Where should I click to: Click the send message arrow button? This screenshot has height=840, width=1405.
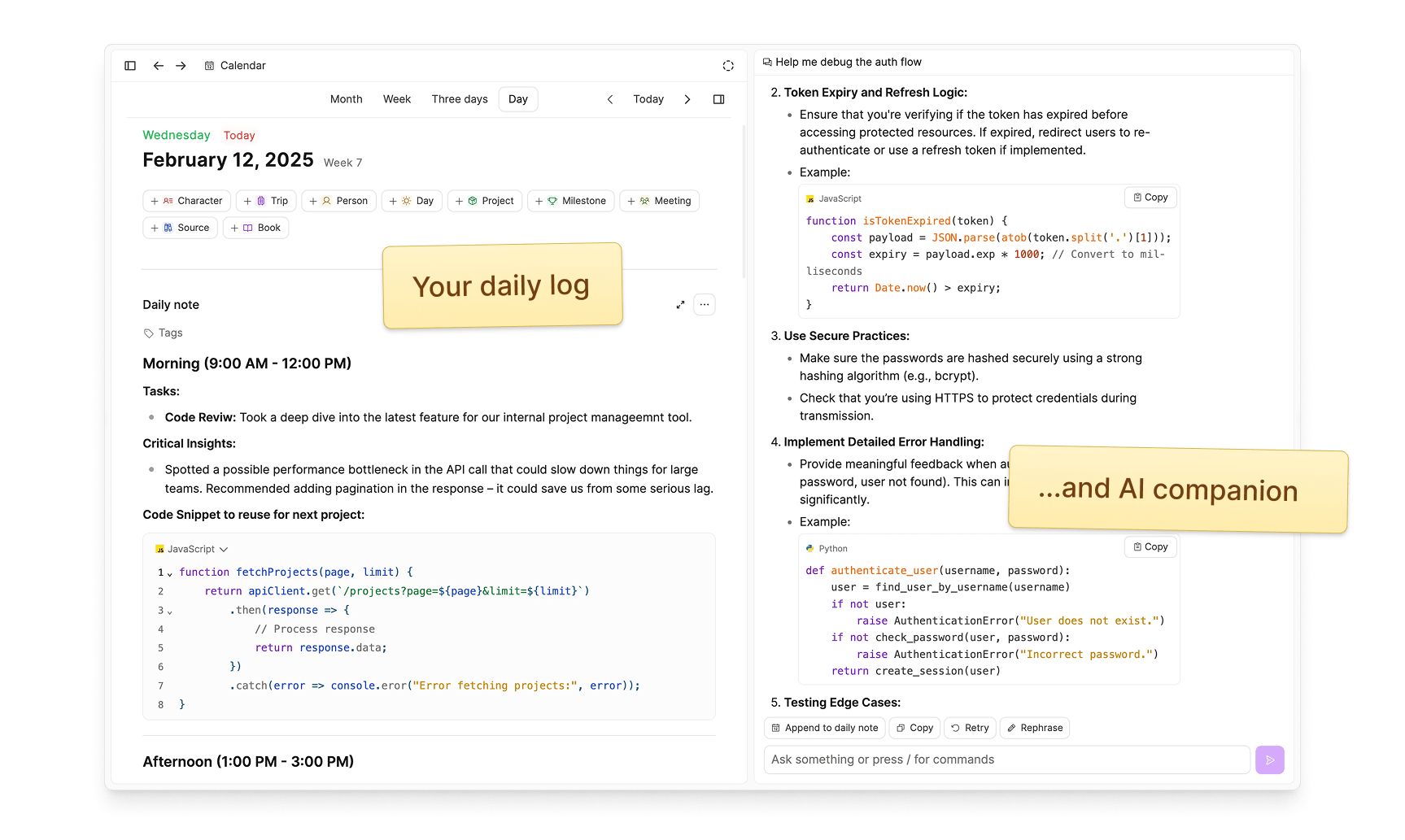(1269, 759)
